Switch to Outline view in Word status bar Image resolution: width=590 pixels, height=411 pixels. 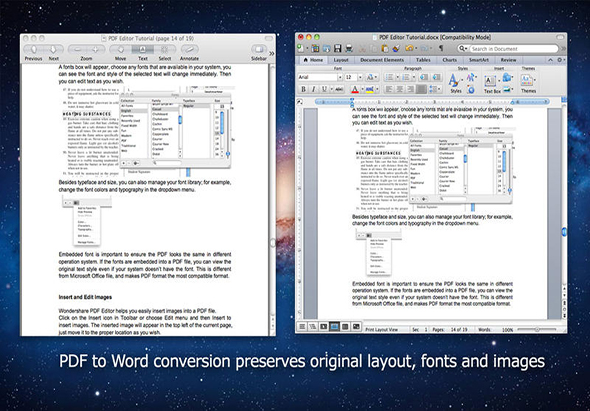pos(312,326)
